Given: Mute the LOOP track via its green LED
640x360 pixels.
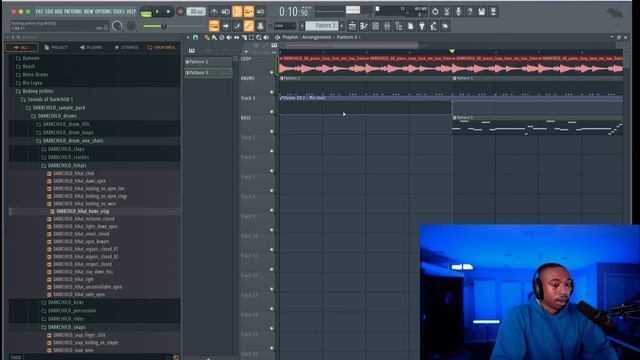Looking at the screenshot, I should pos(272,72).
